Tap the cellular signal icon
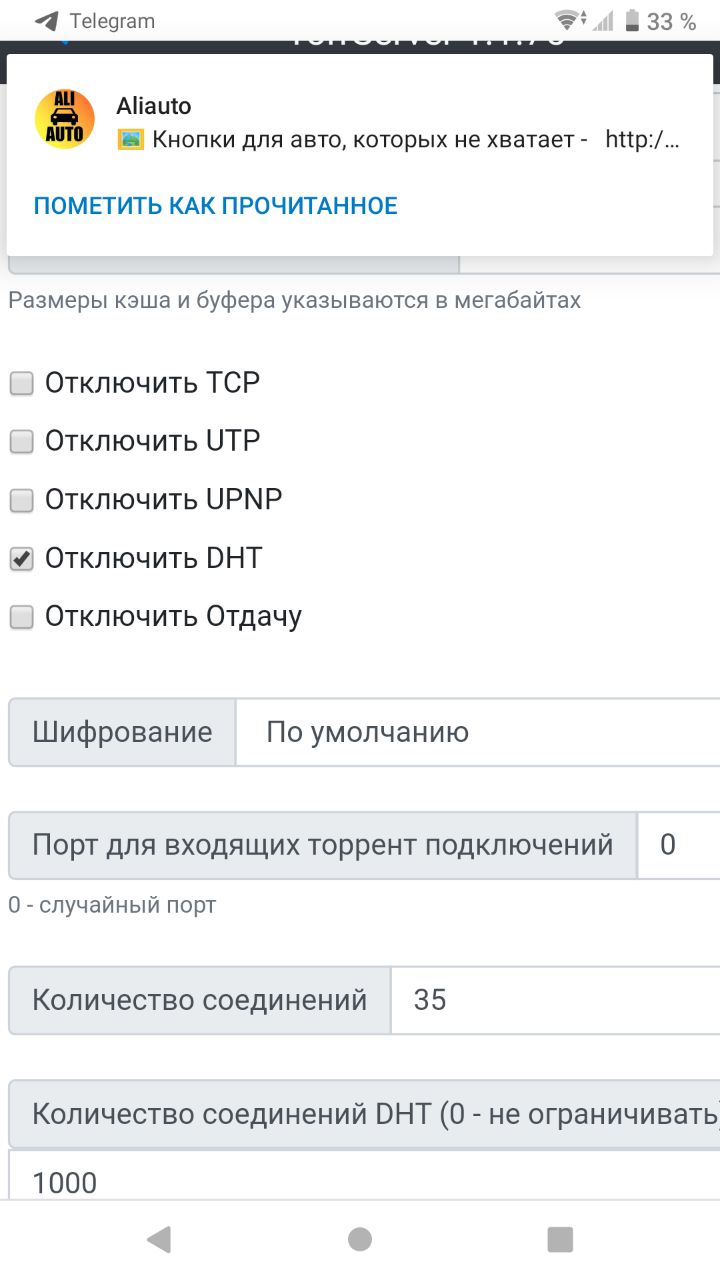This screenshot has width=720, height=1280. [x=604, y=20]
